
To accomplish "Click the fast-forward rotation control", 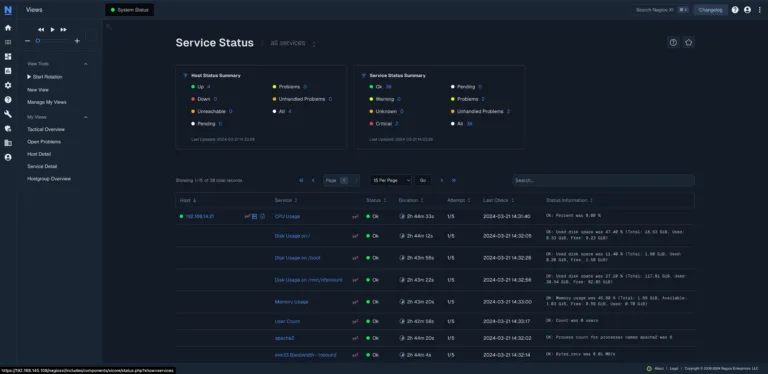I will (x=64, y=30).
